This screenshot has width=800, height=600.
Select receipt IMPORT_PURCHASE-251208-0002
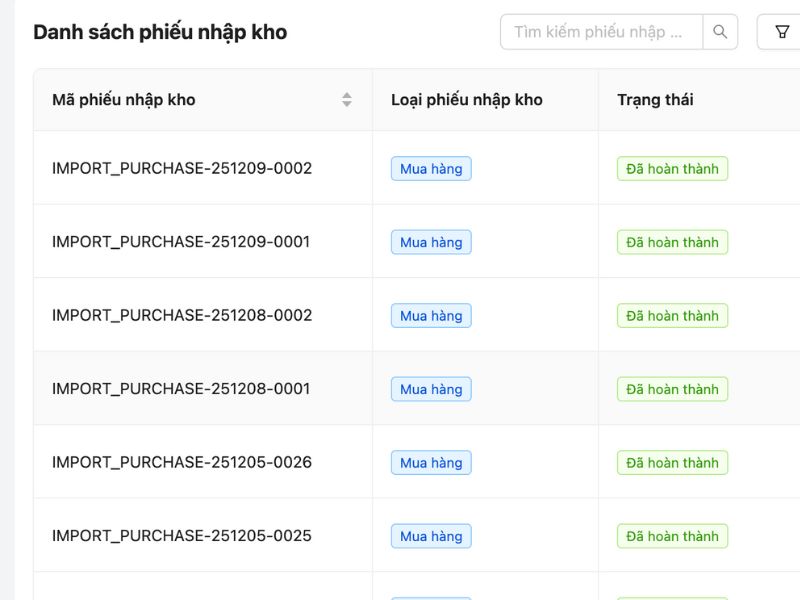pos(182,315)
